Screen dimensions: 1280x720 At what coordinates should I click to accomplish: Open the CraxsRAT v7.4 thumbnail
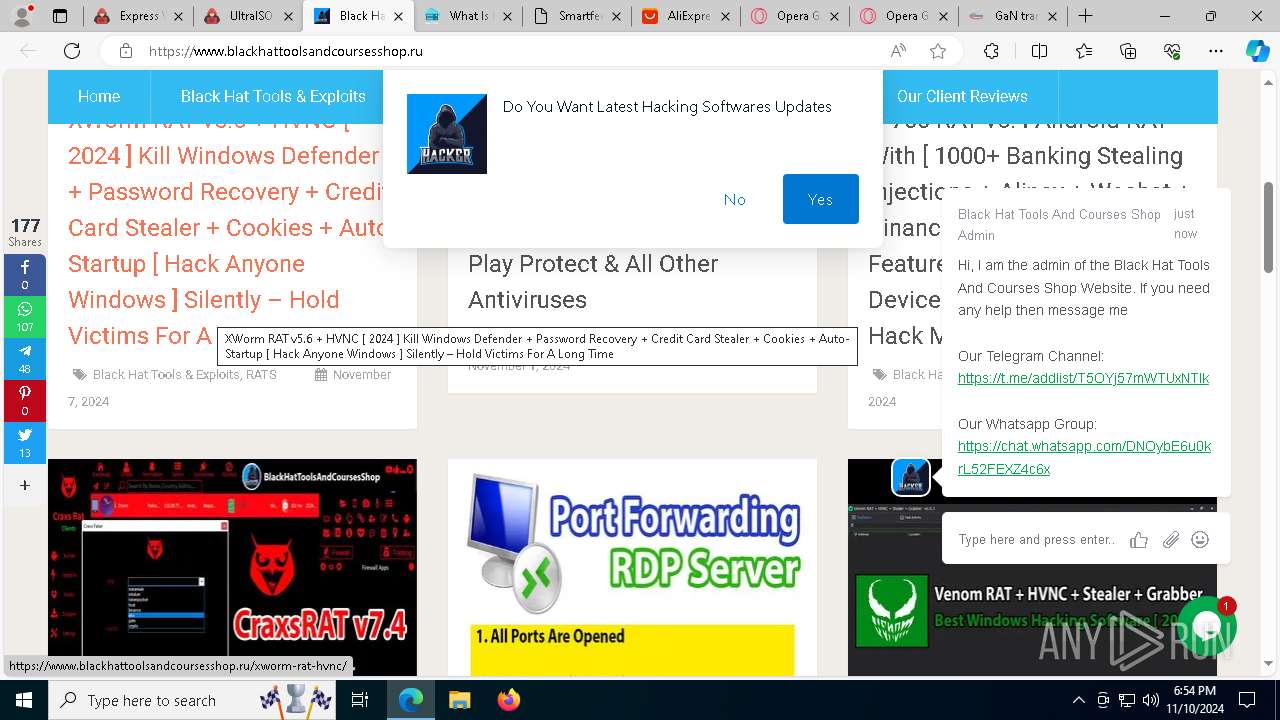pos(232,567)
